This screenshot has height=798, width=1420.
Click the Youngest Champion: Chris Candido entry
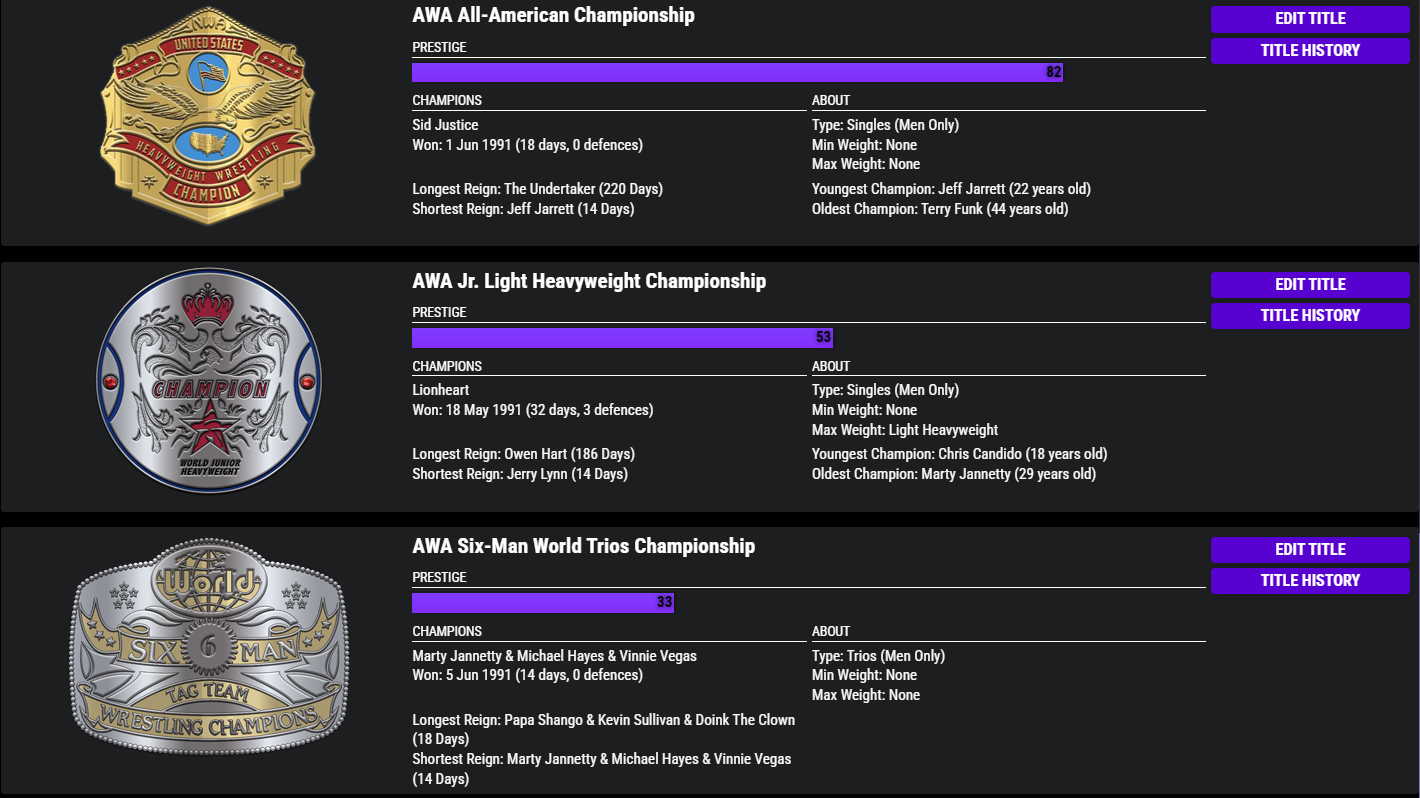(959, 454)
